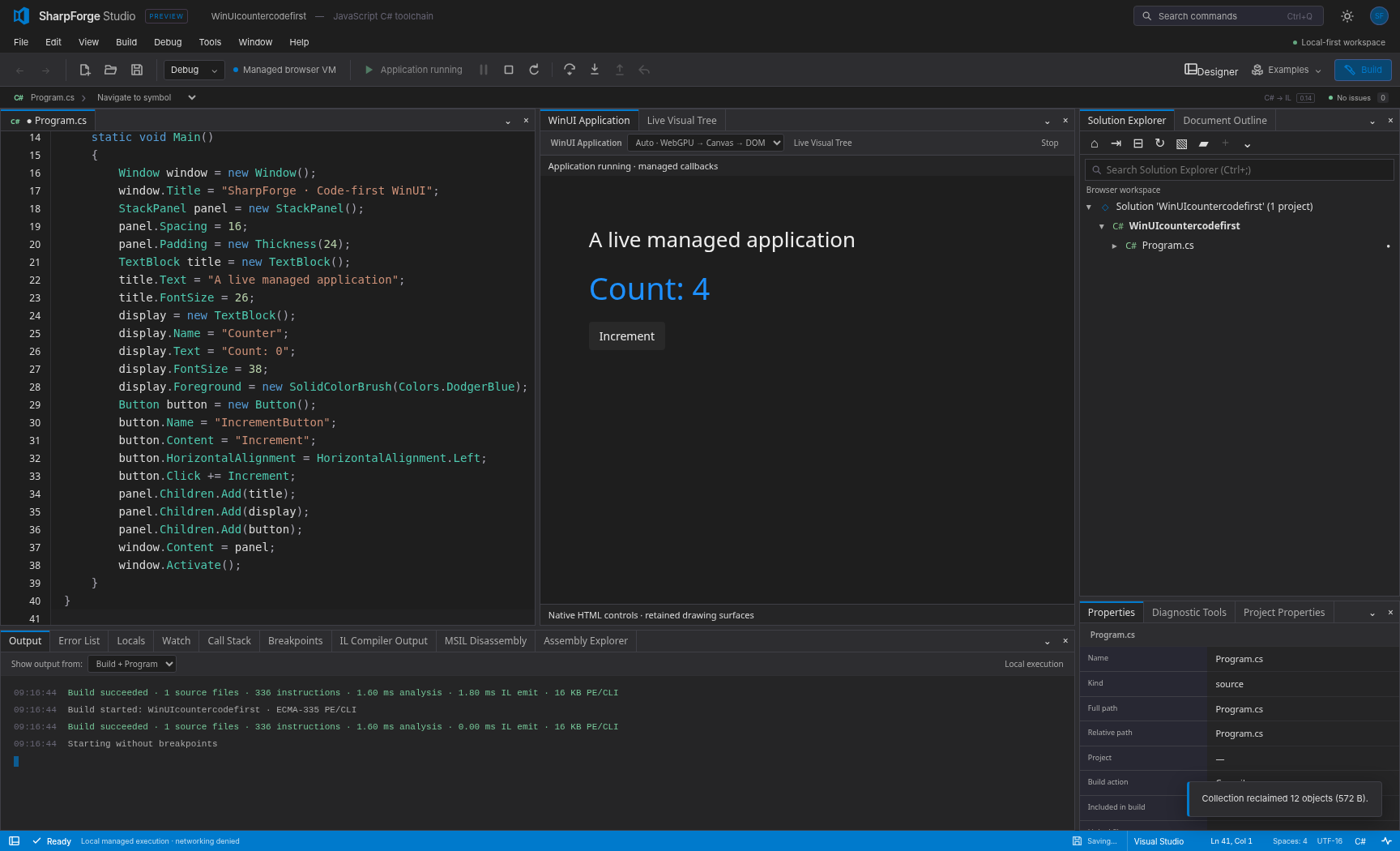This screenshot has width=1400, height=851.
Task: Toggle Show All Files hatched icon
Action: point(1182,143)
